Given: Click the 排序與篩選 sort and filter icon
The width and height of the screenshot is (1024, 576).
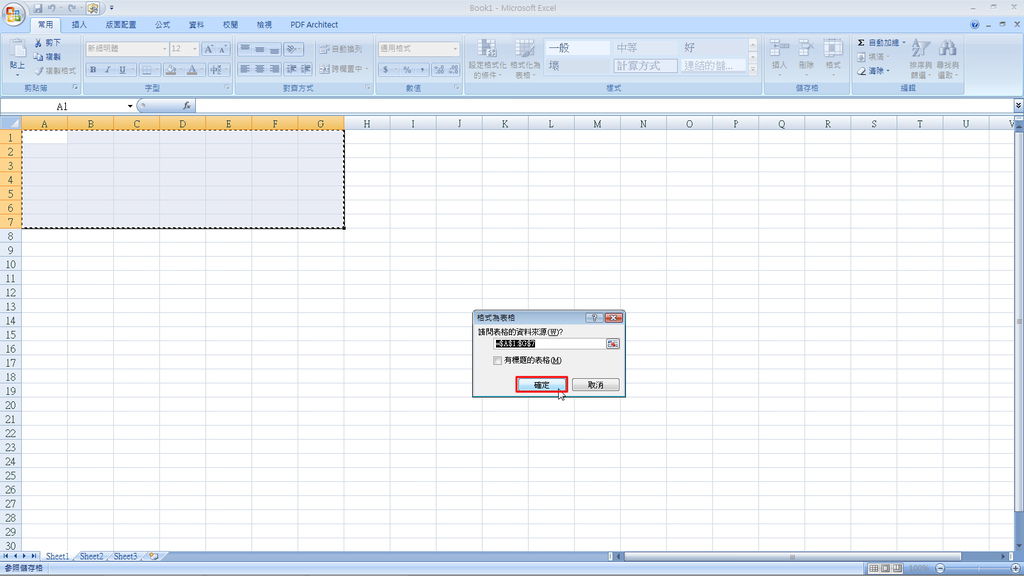Looking at the screenshot, I should click(920, 49).
